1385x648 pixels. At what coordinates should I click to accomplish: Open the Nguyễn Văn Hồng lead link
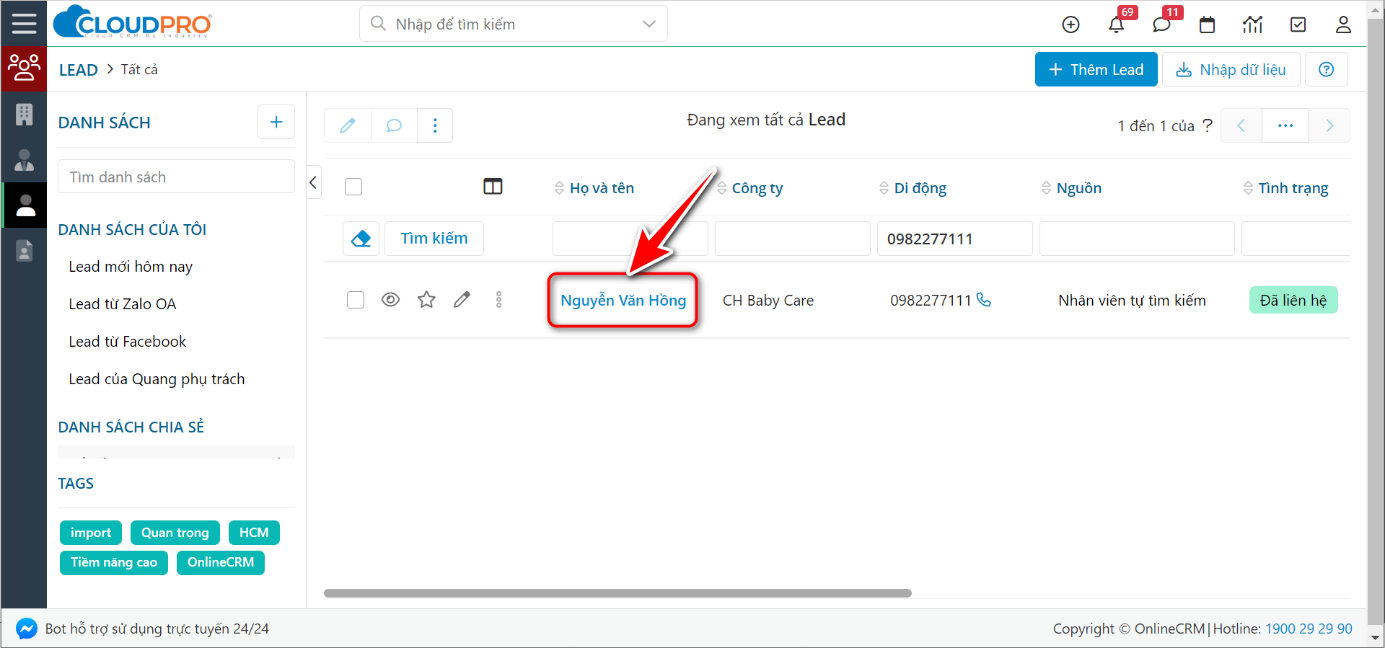click(623, 300)
